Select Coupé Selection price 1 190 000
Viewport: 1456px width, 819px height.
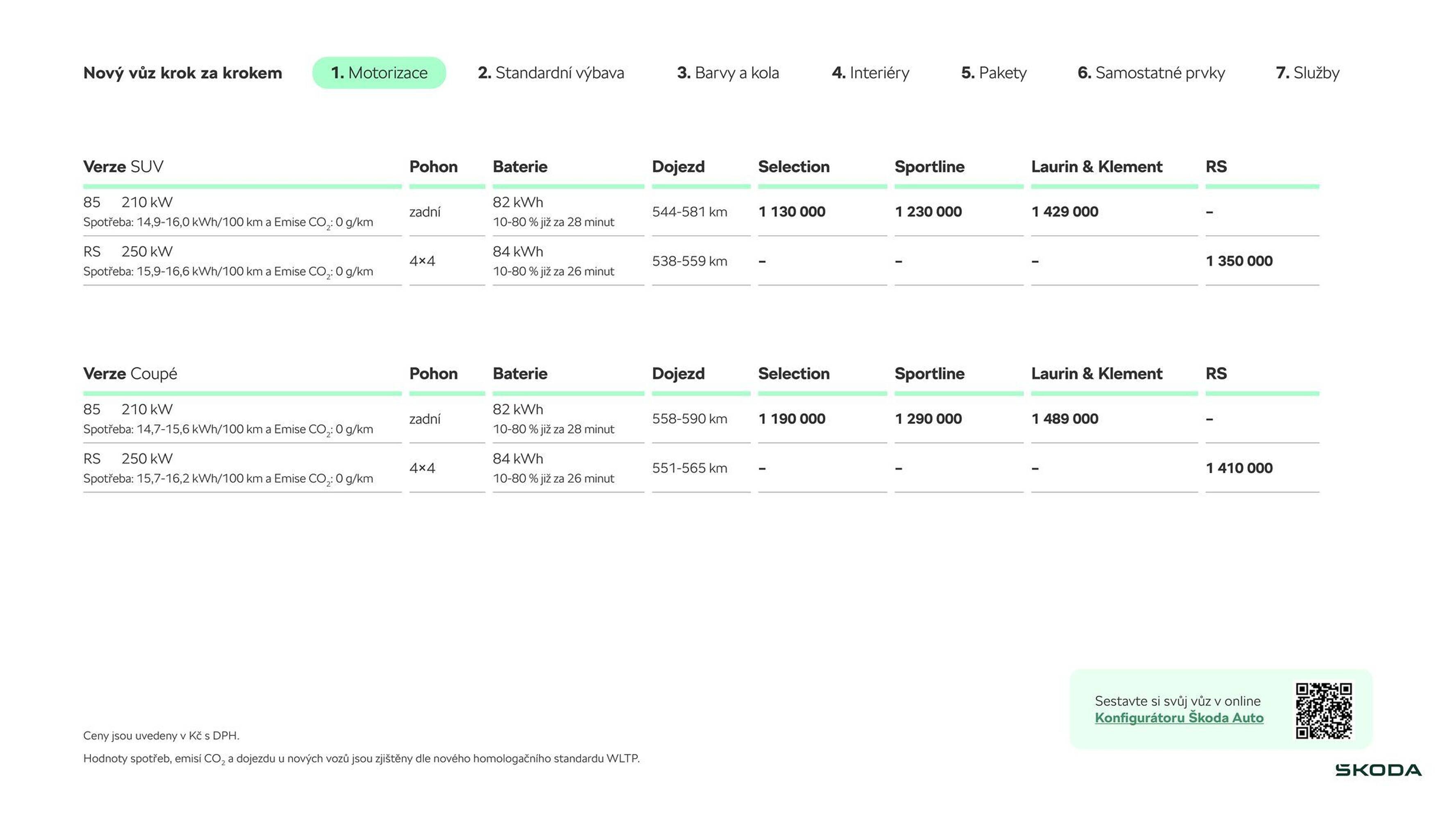[791, 419]
